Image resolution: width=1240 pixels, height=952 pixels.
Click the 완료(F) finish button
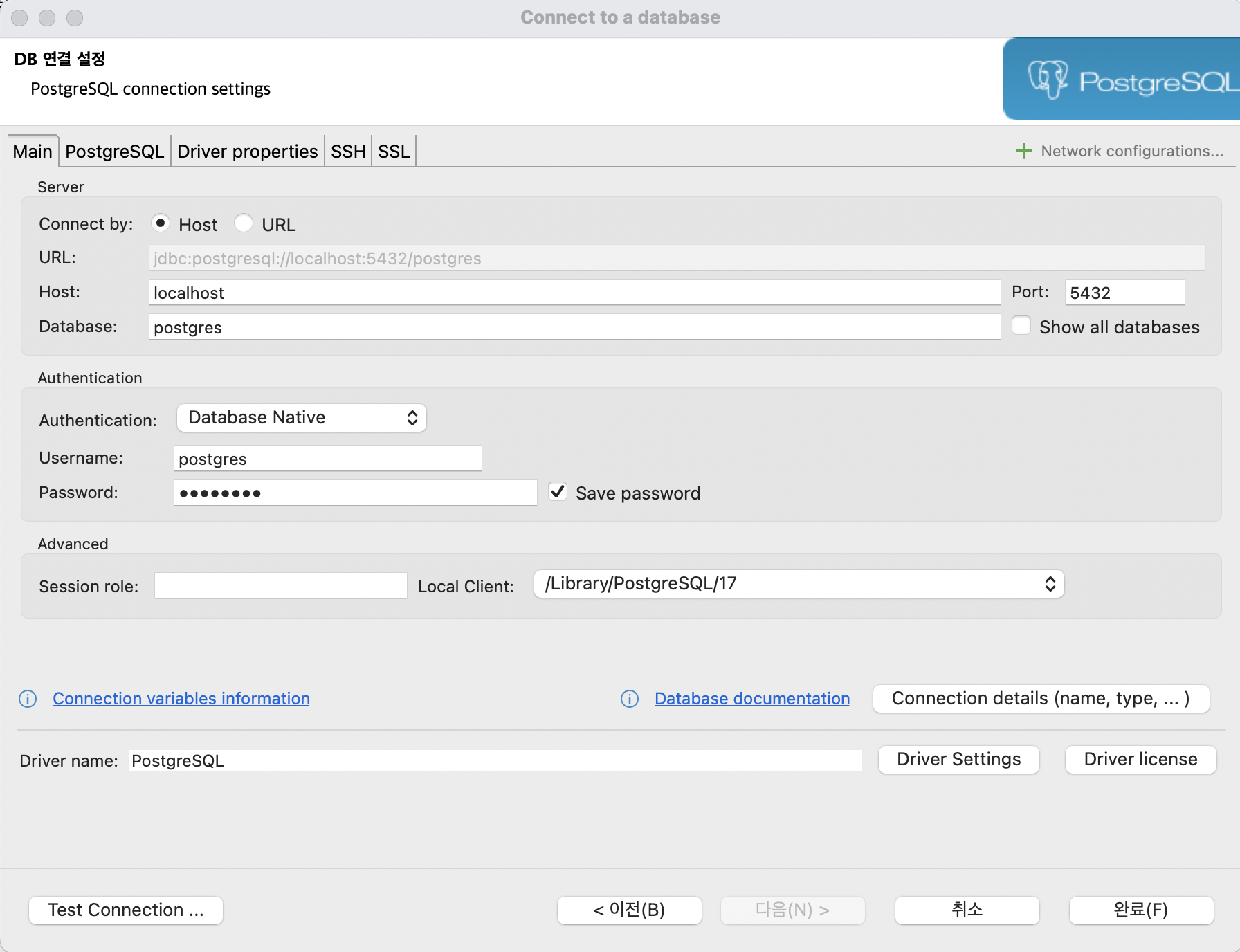click(1142, 910)
